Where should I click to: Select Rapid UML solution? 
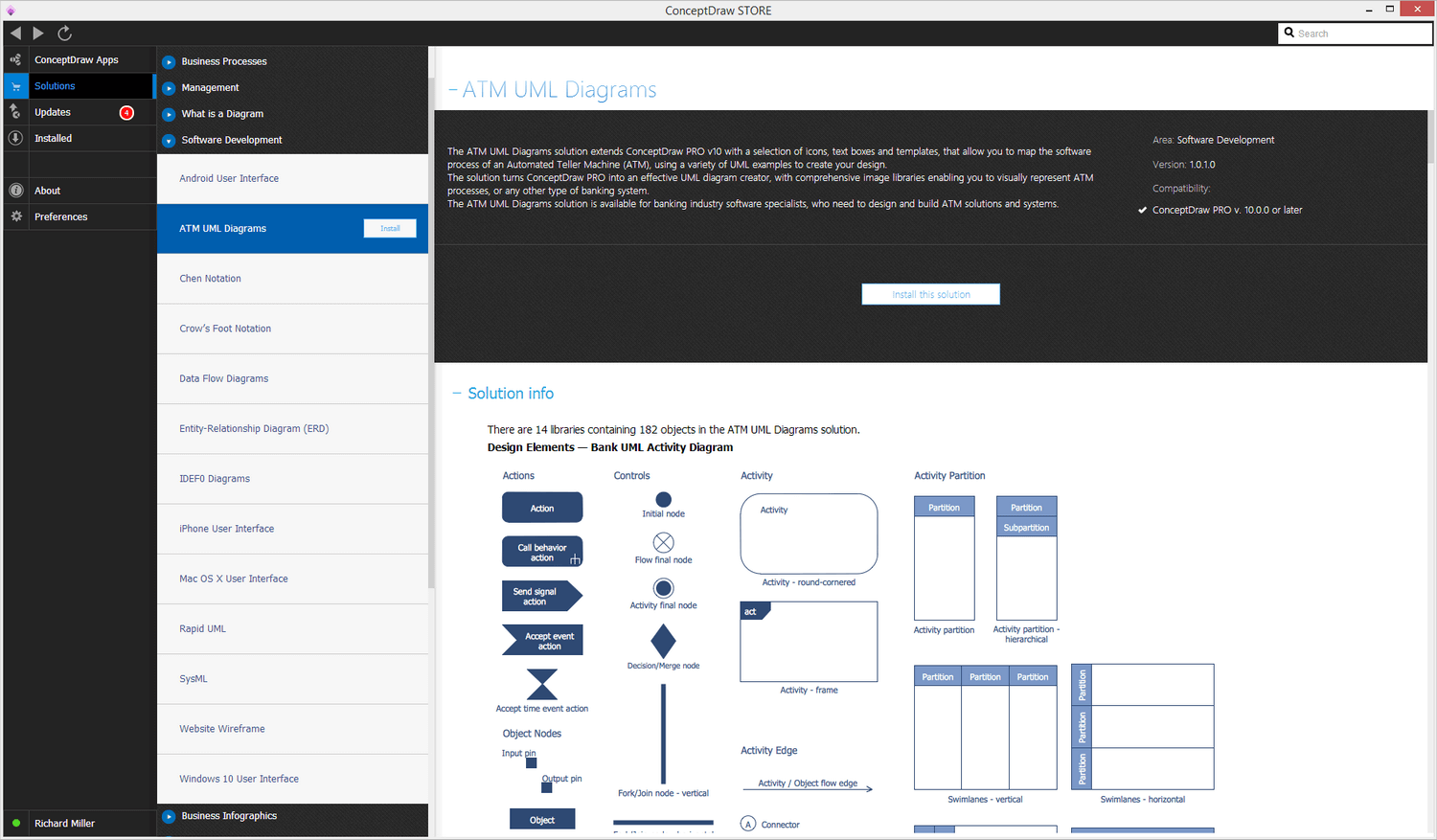(292, 628)
